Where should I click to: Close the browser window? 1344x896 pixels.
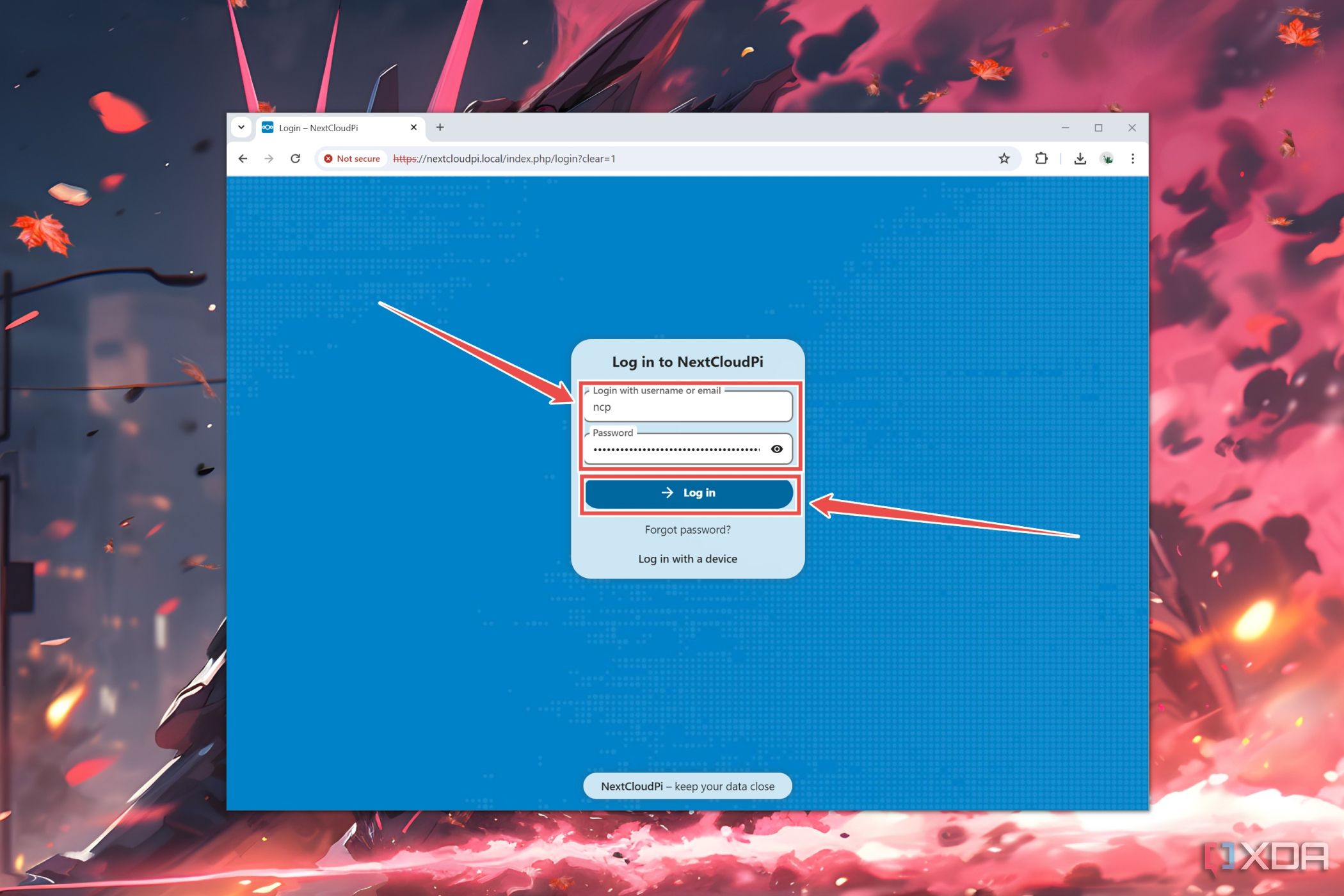click(x=1132, y=128)
